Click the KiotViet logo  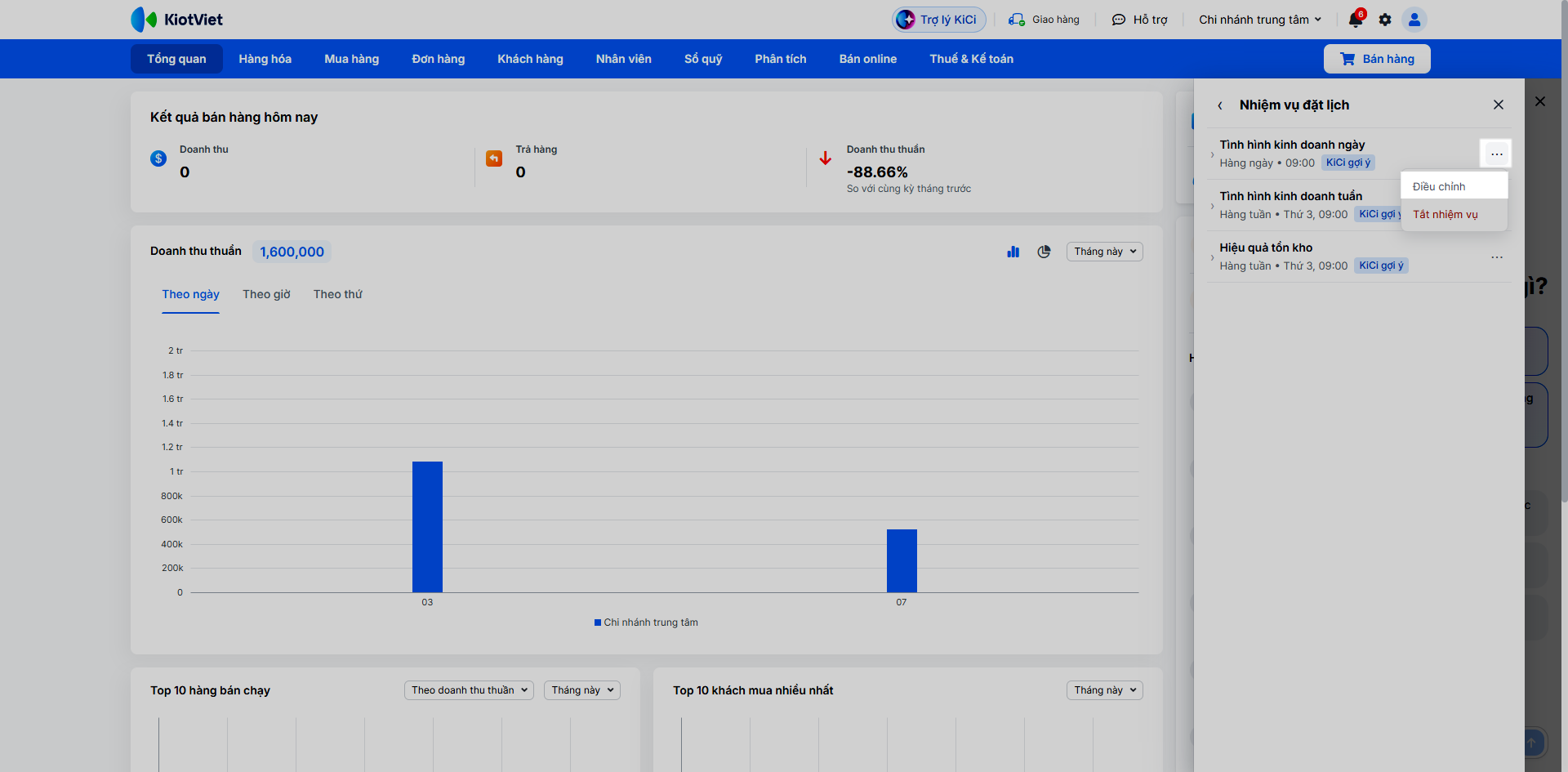point(177,20)
